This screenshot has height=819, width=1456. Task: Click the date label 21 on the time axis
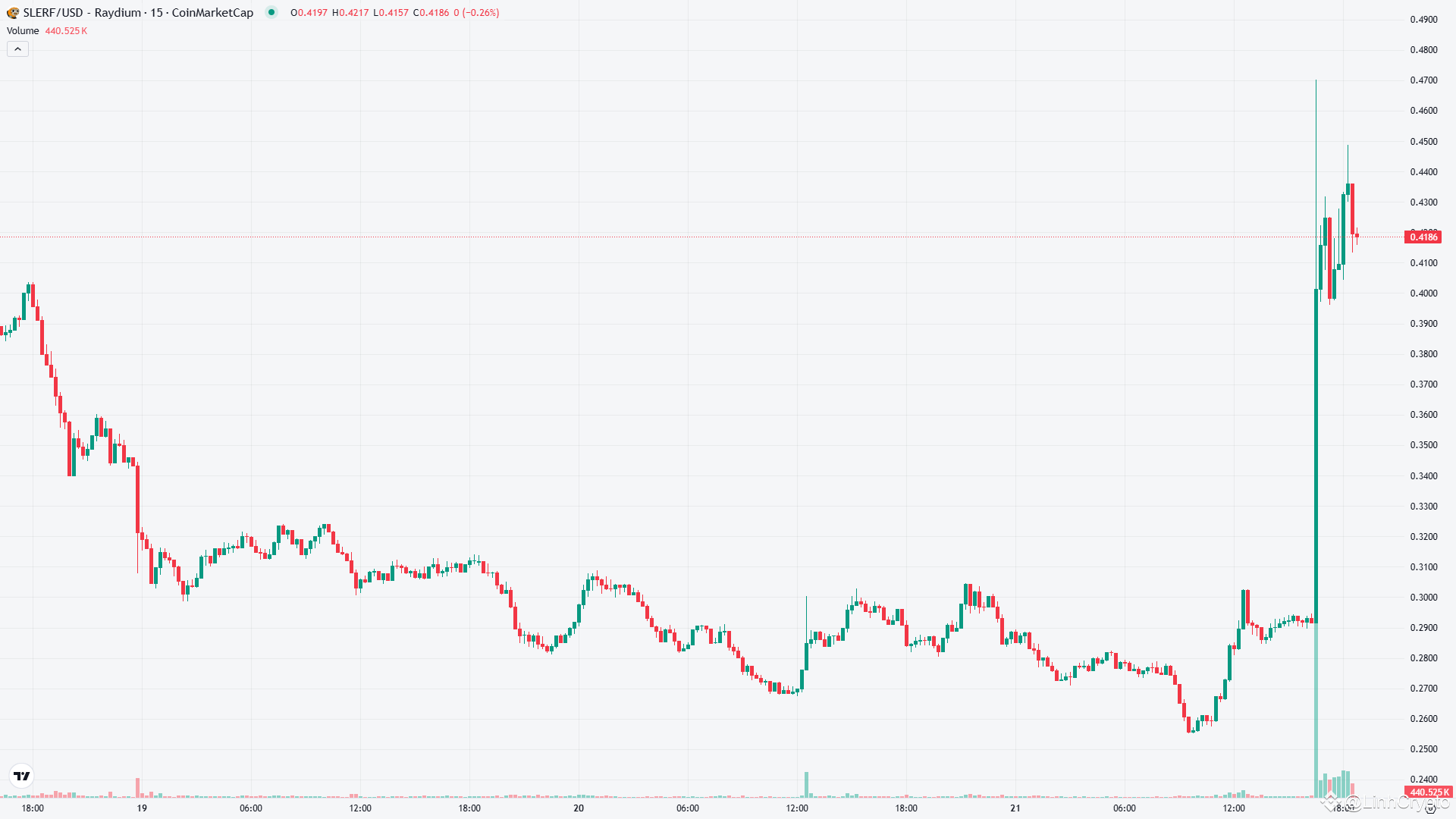1015,808
